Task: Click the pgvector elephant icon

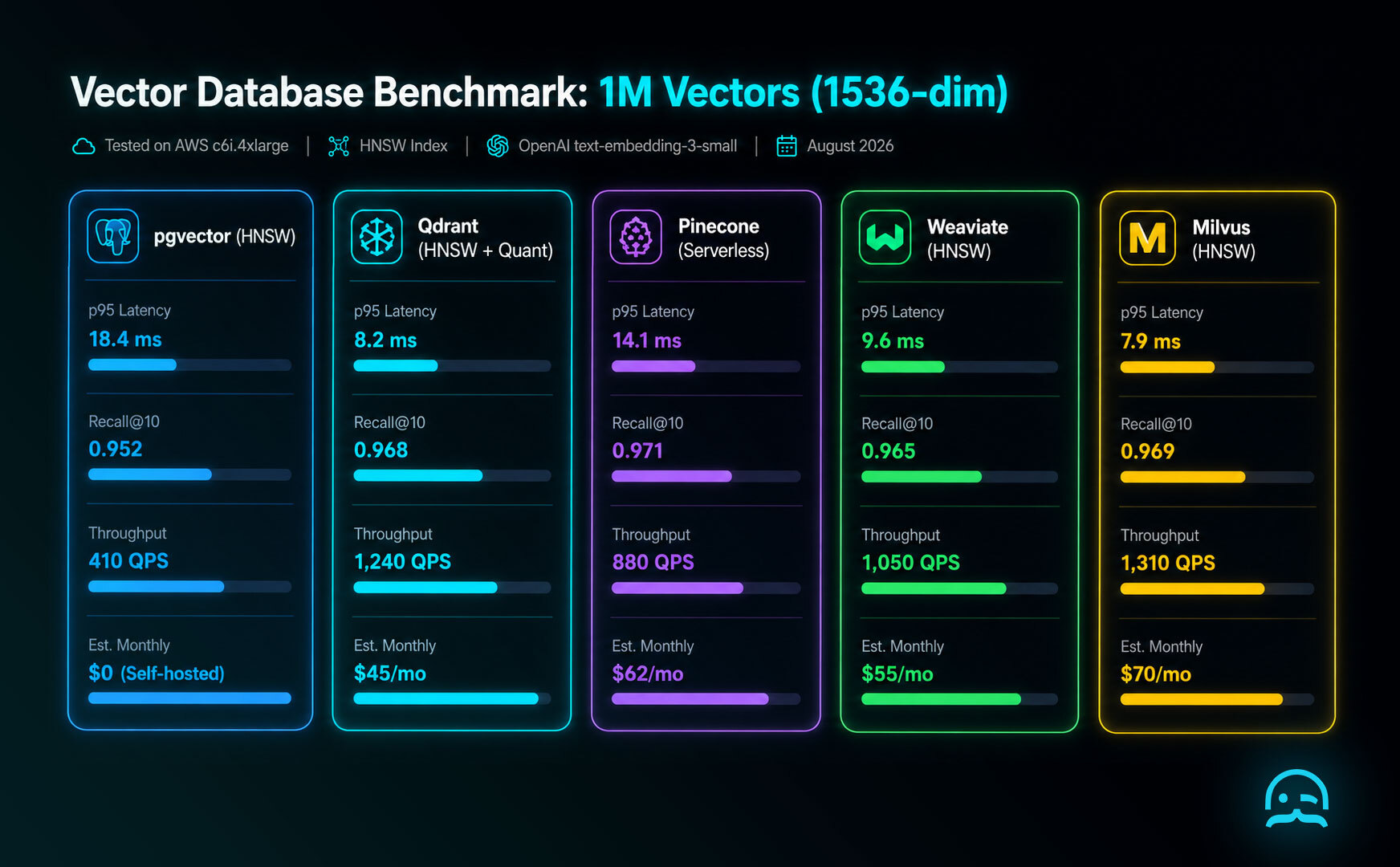Action: point(113,236)
